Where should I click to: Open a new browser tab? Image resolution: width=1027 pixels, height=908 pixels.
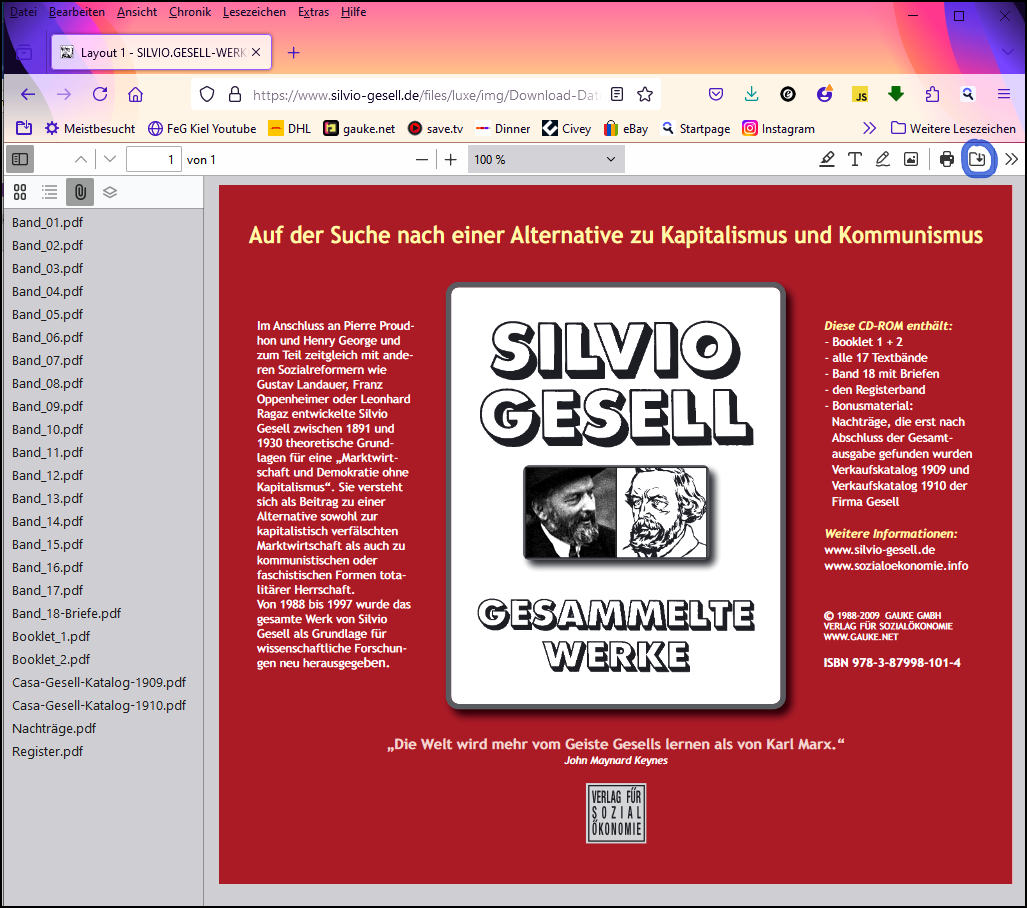[293, 52]
